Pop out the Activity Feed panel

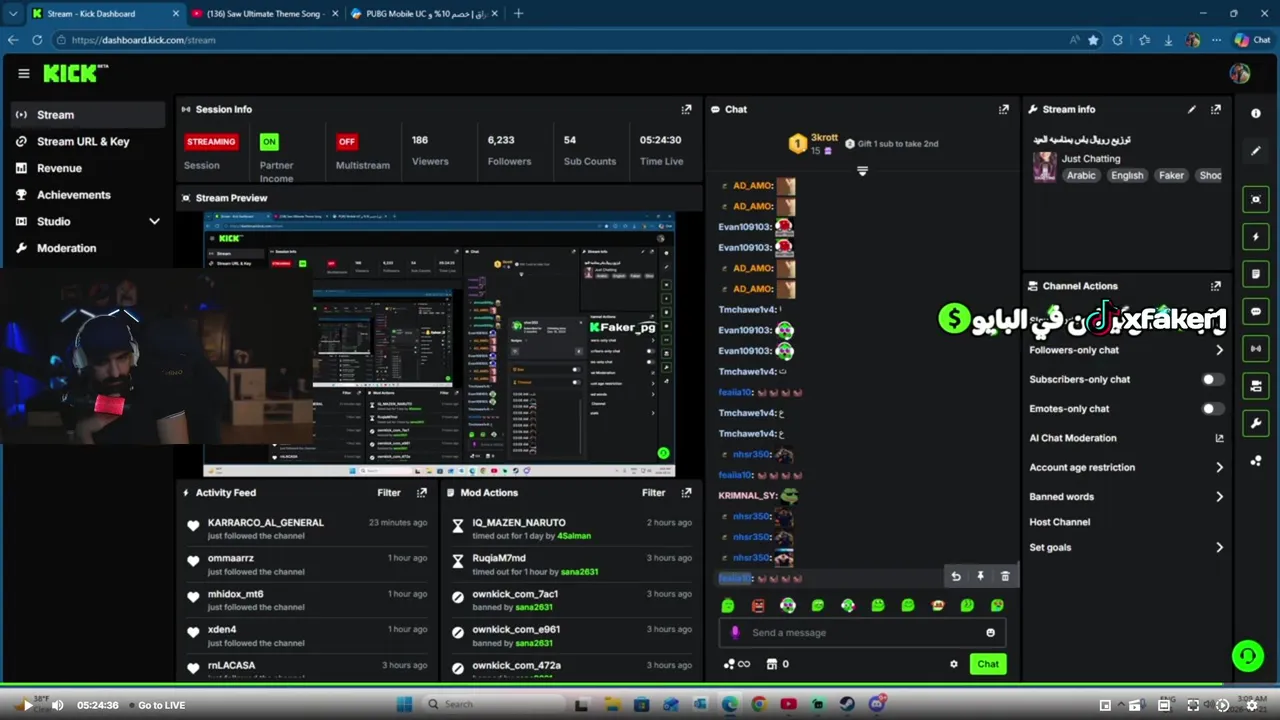[422, 493]
